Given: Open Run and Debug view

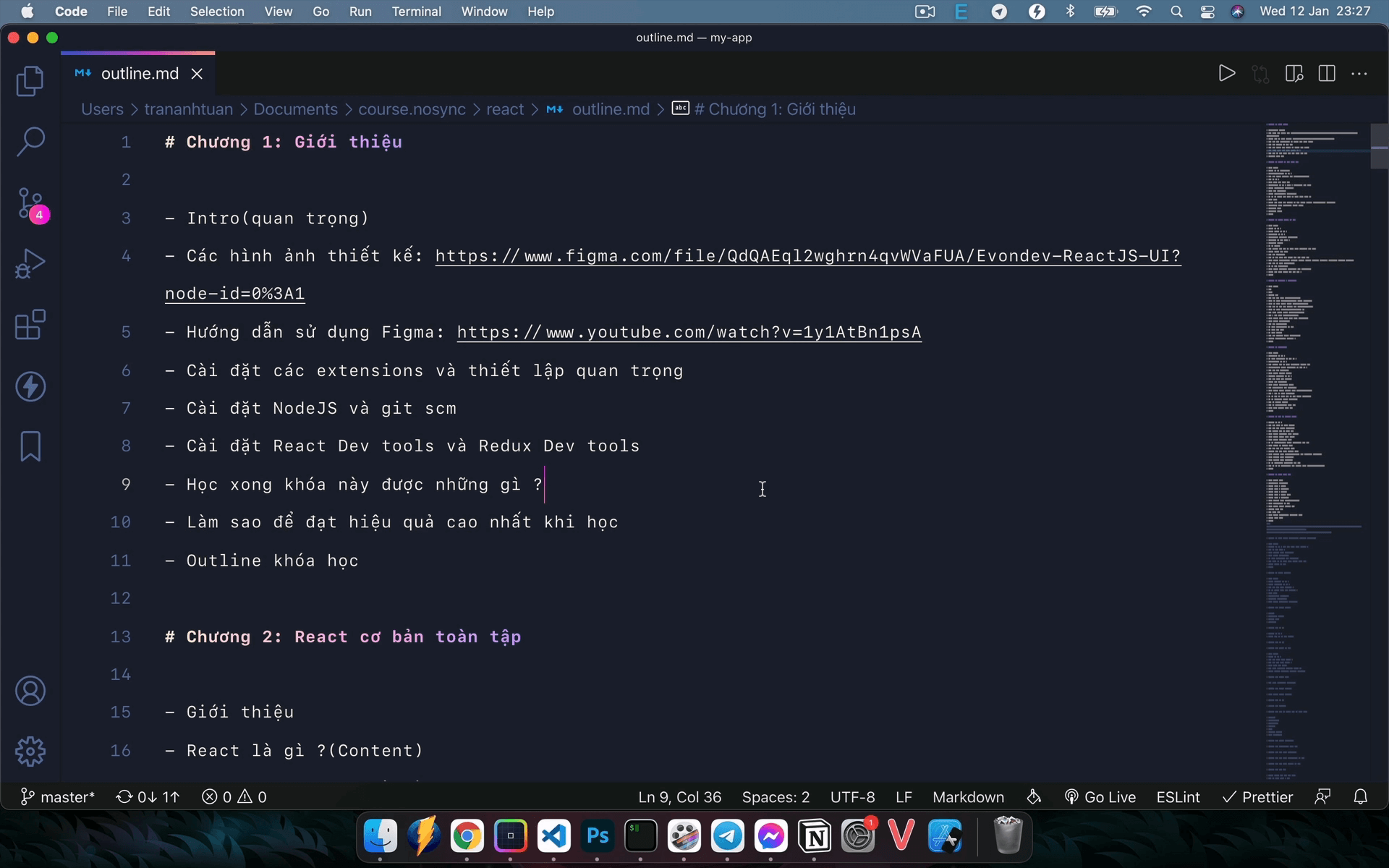Looking at the screenshot, I should (x=30, y=264).
